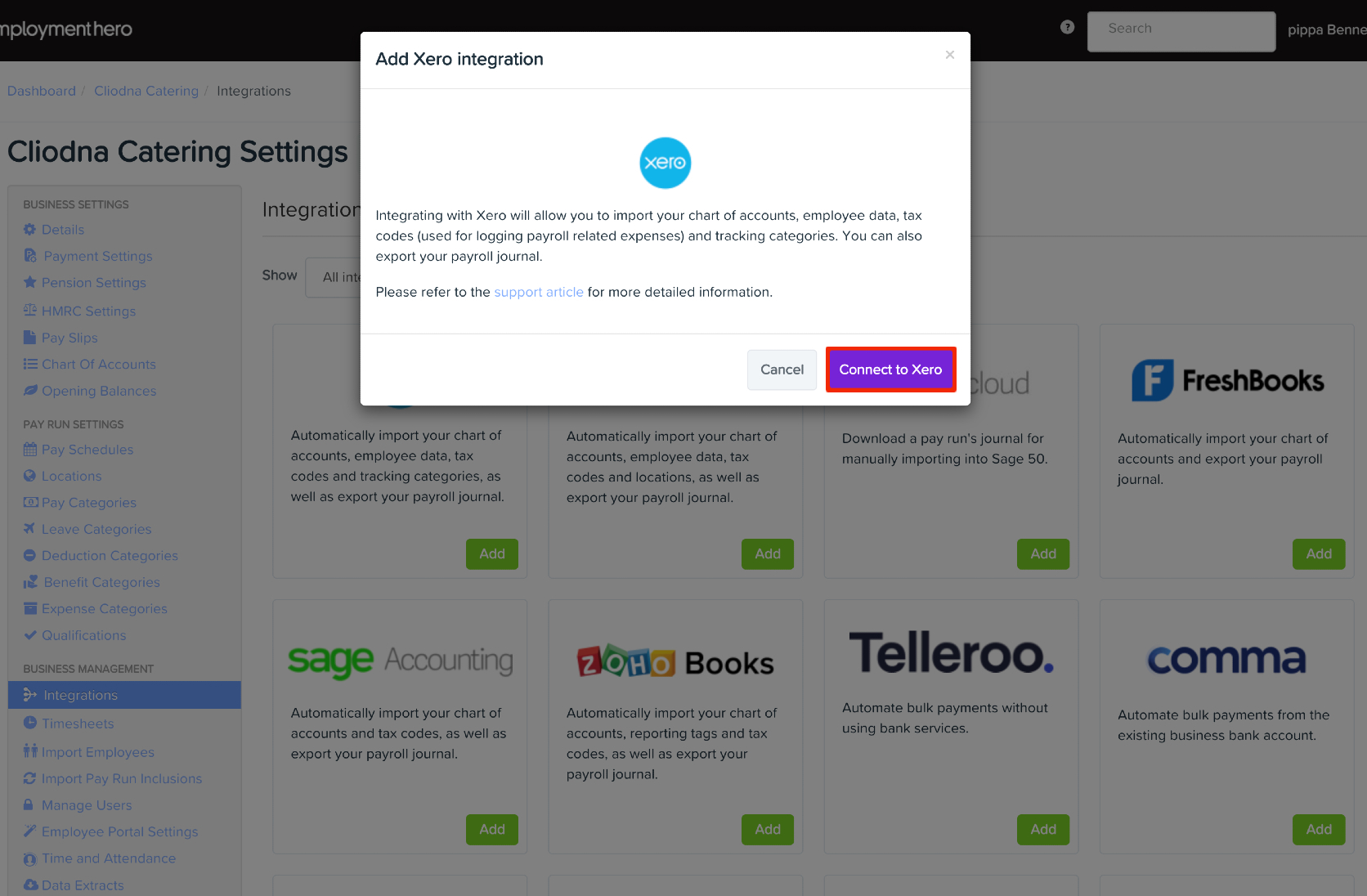
Task: Click the Pension Settings star icon
Action: (30, 283)
